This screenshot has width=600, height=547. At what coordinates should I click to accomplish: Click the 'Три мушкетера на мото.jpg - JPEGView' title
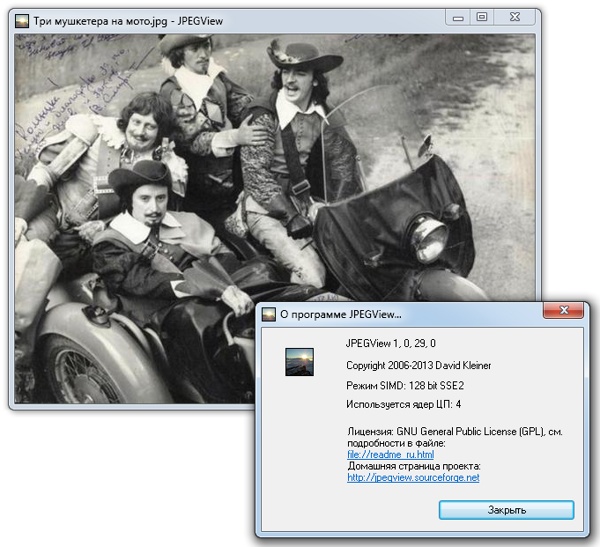point(128,21)
